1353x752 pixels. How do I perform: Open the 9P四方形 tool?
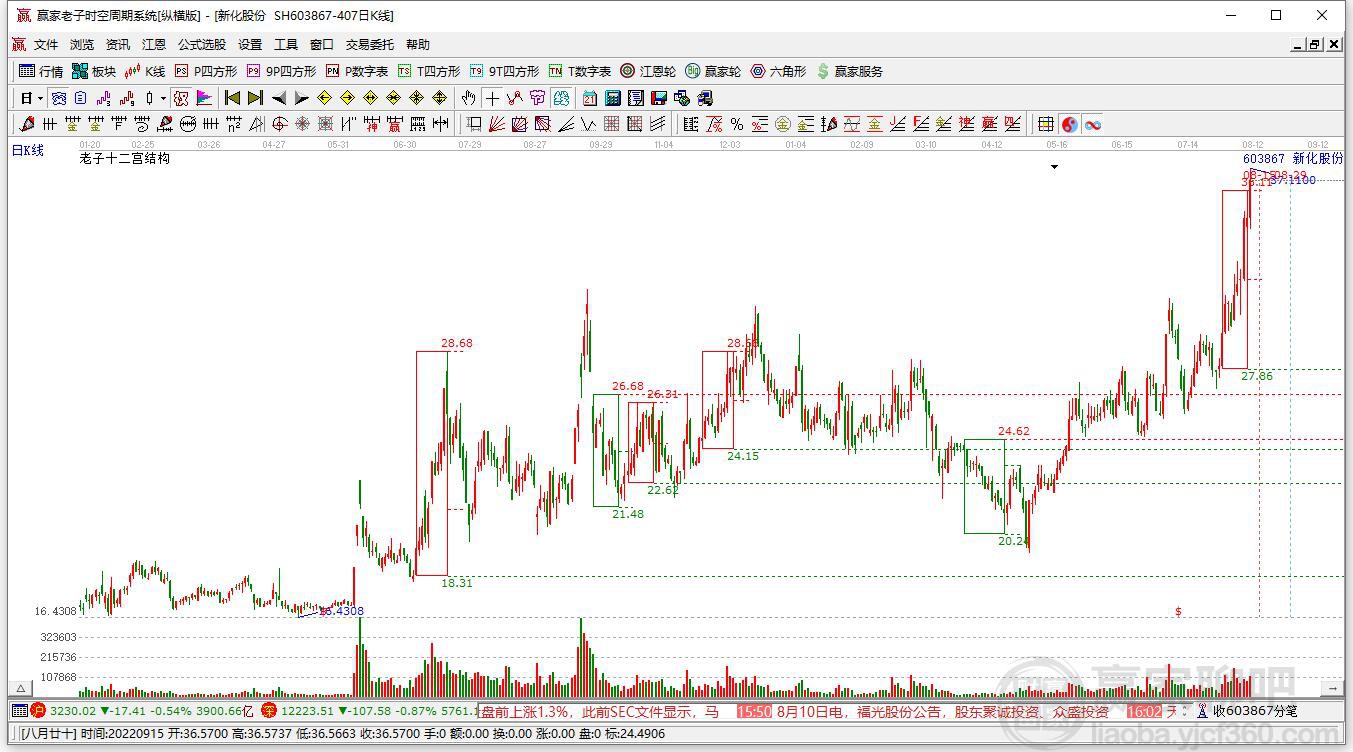pos(281,71)
